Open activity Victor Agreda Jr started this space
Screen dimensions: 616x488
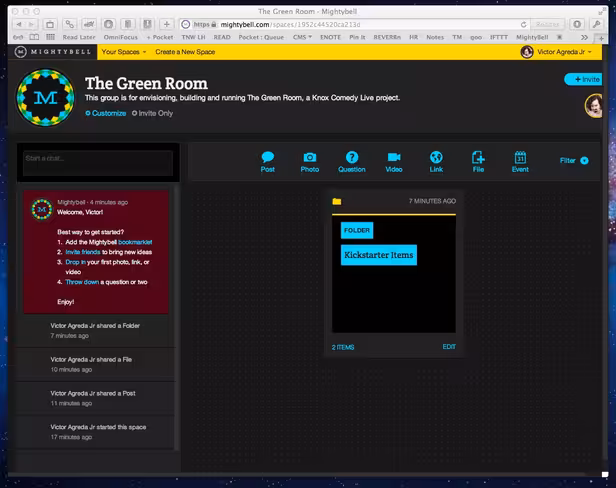pyautogui.click(x=95, y=432)
